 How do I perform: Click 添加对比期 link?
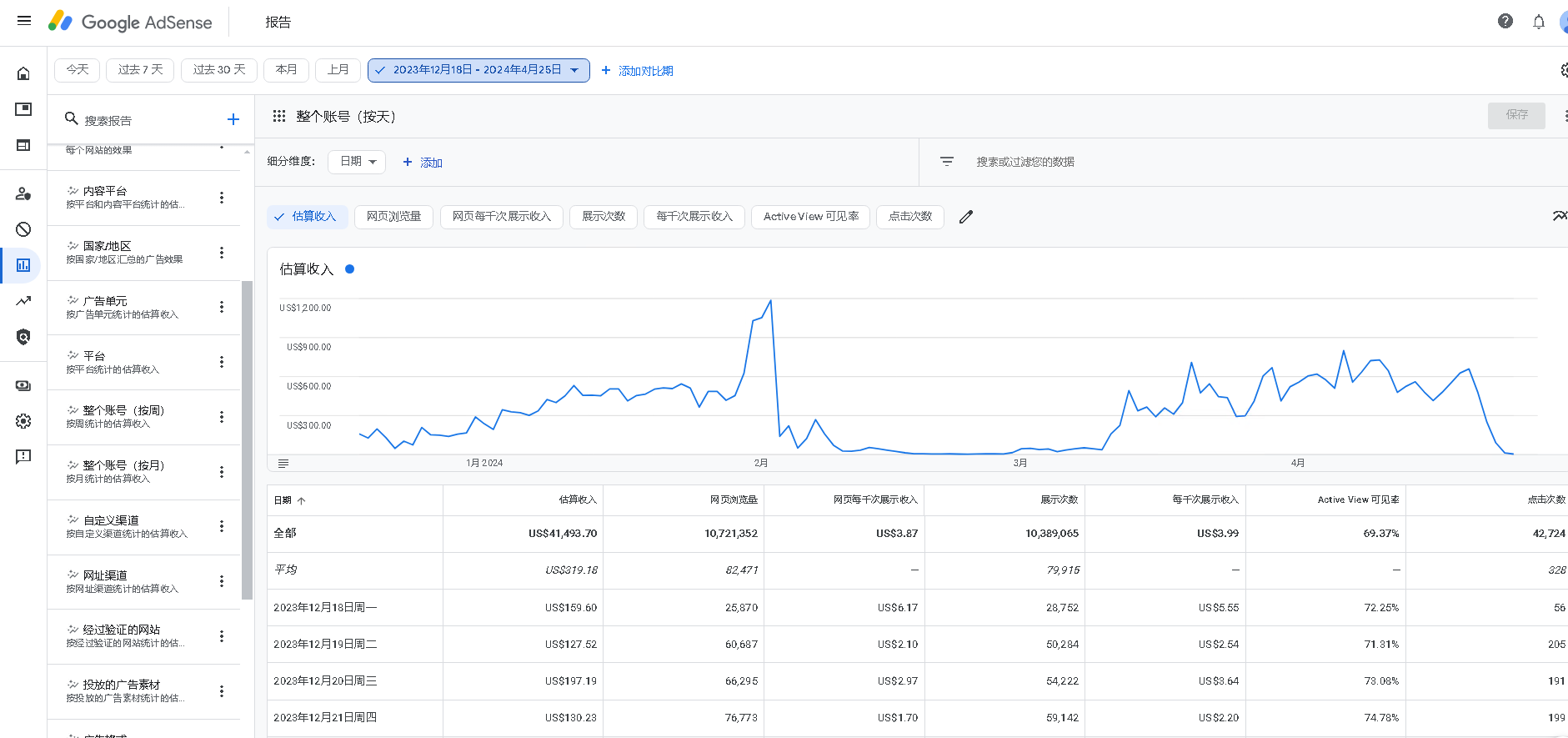point(638,71)
